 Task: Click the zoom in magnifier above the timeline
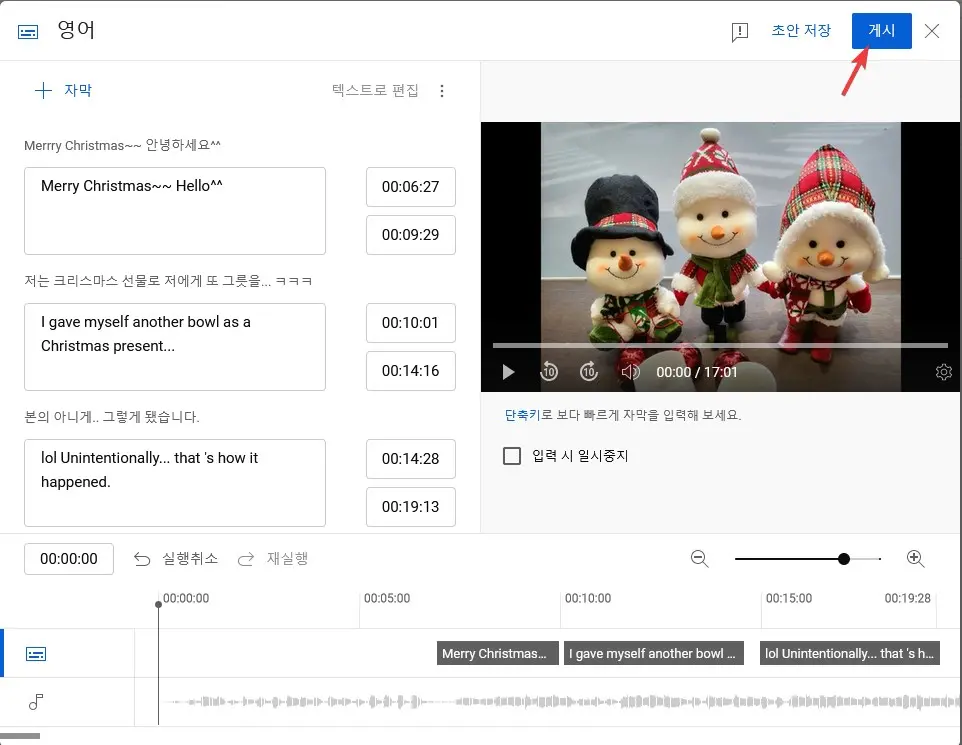click(x=915, y=559)
